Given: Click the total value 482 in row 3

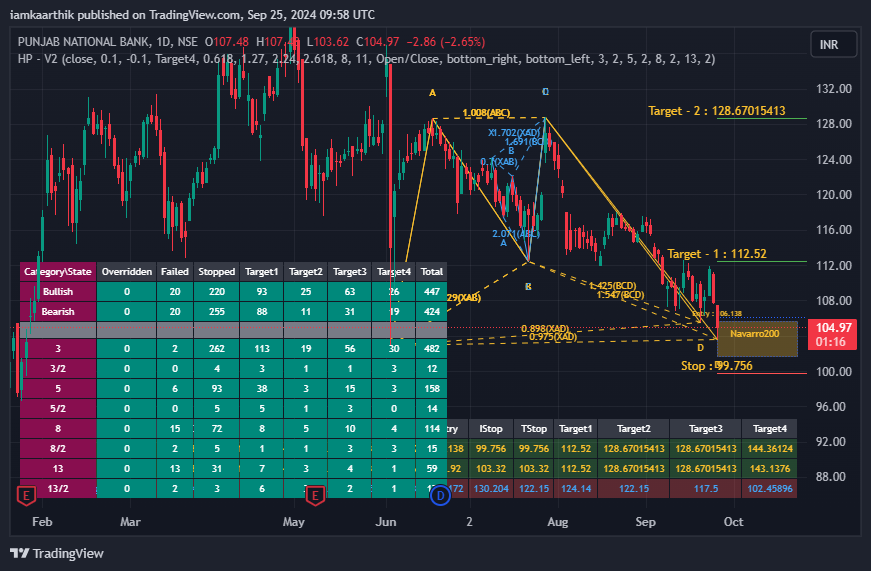Looking at the screenshot, I should pos(432,348).
